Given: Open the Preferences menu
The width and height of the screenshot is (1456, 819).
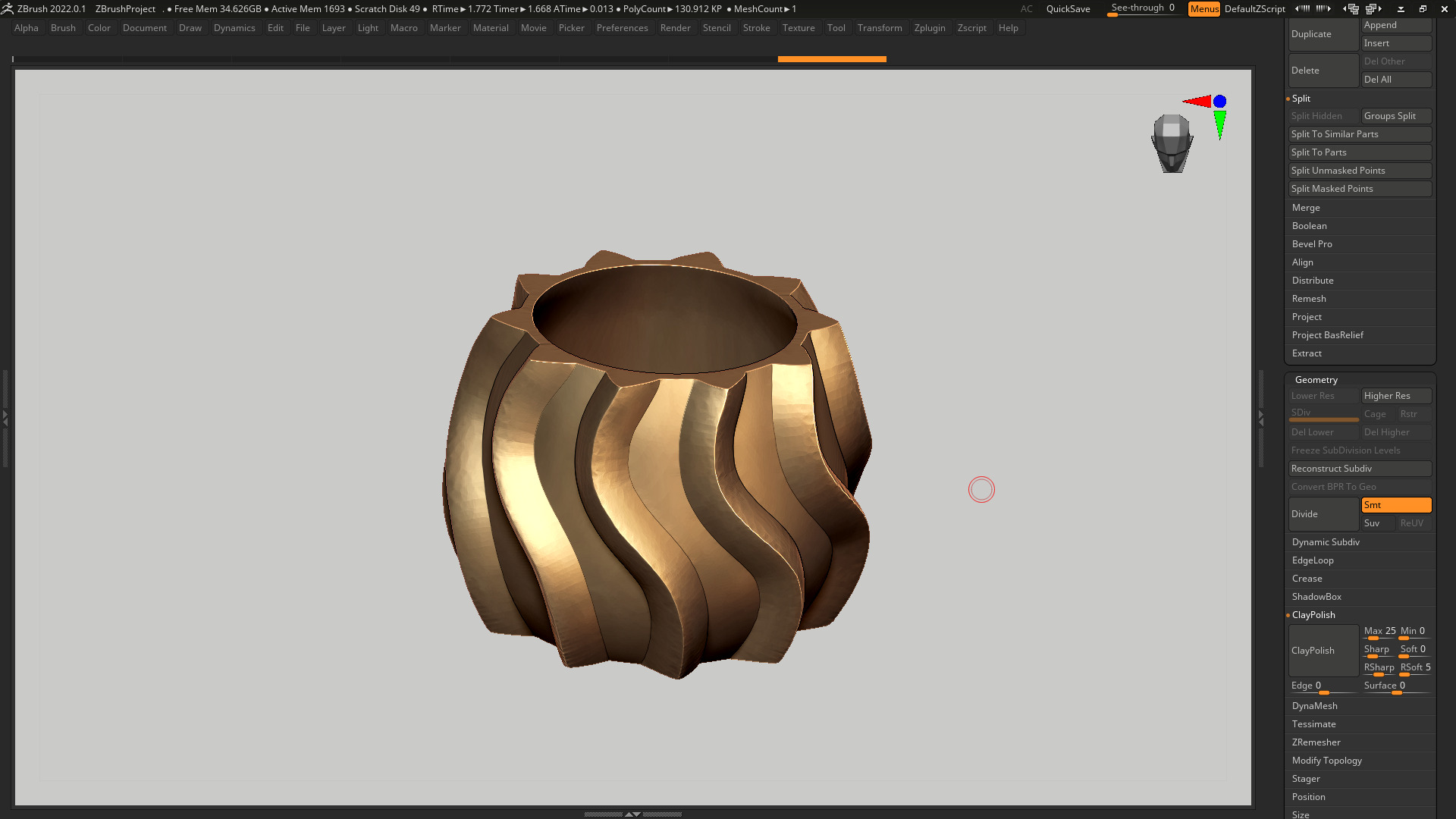Looking at the screenshot, I should tap(622, 28).
